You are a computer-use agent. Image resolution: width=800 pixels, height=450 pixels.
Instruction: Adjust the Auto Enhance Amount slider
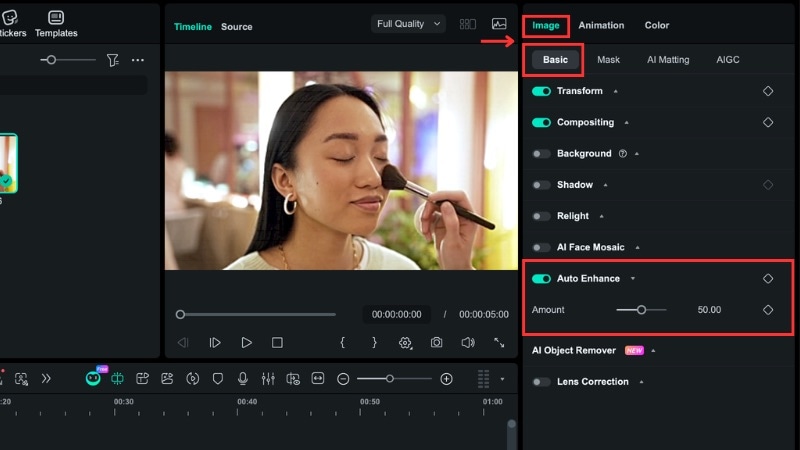pyautogui.click(x=641, y=310)
